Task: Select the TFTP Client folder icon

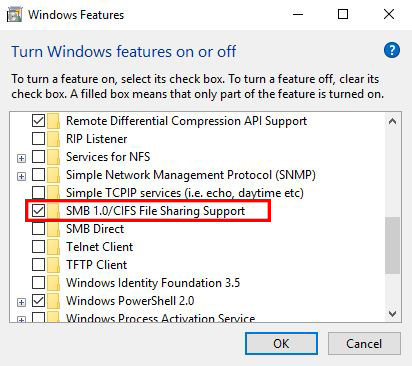Action: 53,265
